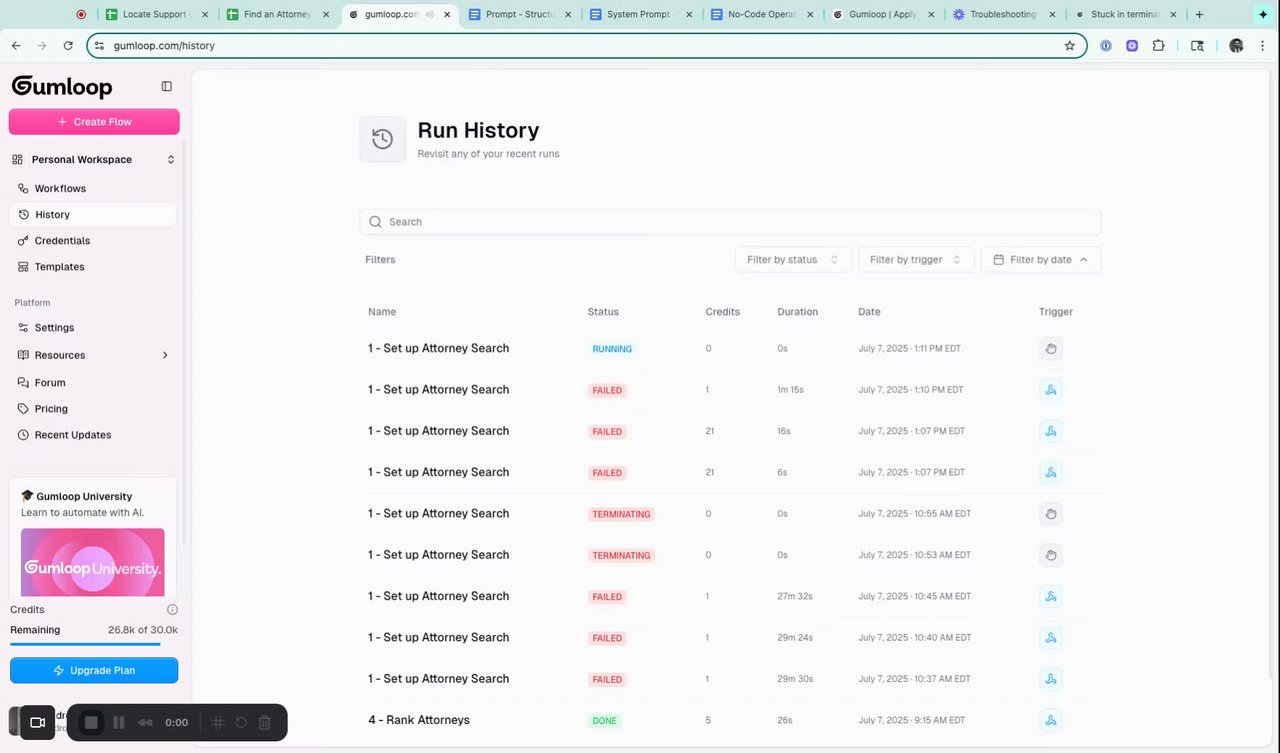
Task: Click the Run History clock icon
Action: click(383, 139)
